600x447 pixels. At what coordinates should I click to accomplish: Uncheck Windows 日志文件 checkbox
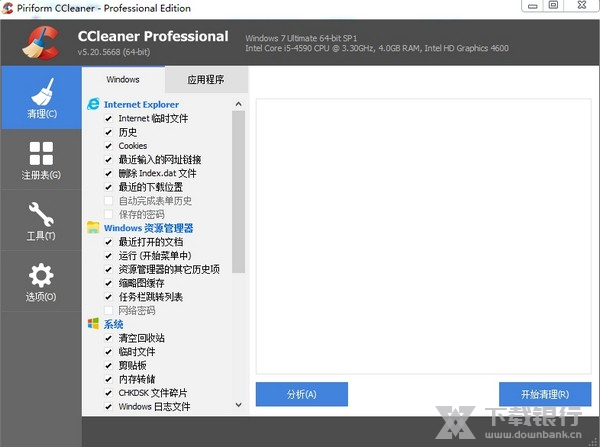[108, 406]
